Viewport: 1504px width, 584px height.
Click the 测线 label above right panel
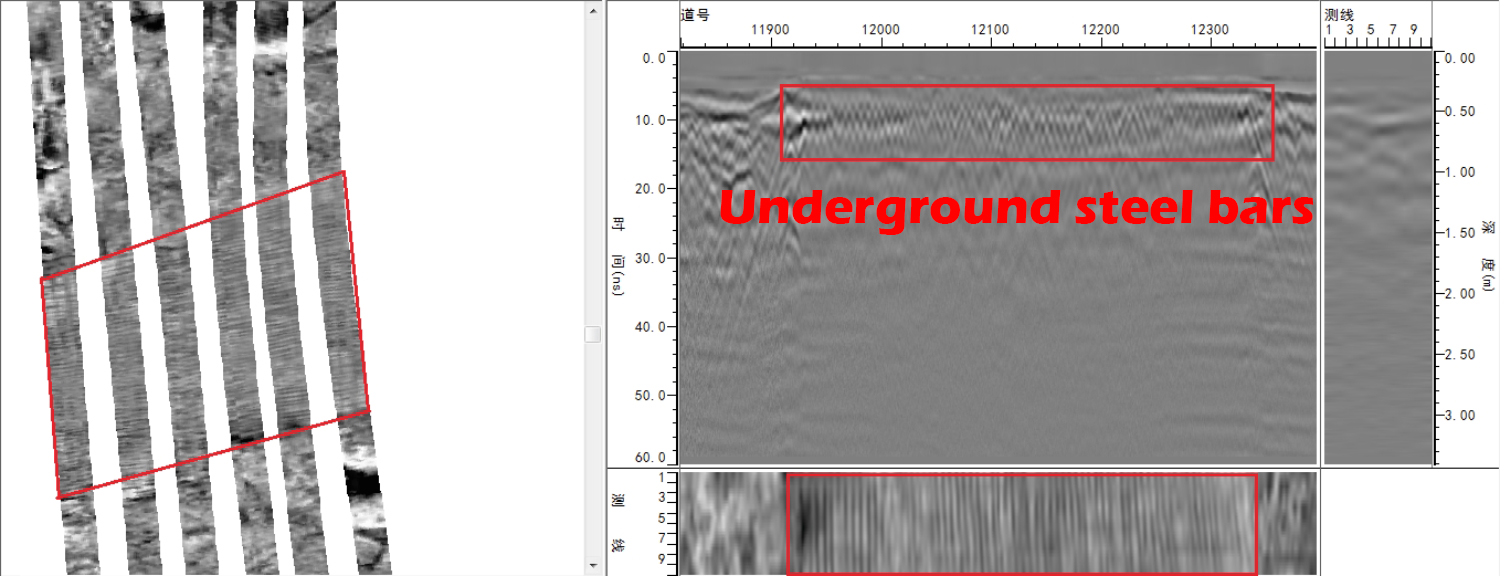click(x=1339, y=15)
